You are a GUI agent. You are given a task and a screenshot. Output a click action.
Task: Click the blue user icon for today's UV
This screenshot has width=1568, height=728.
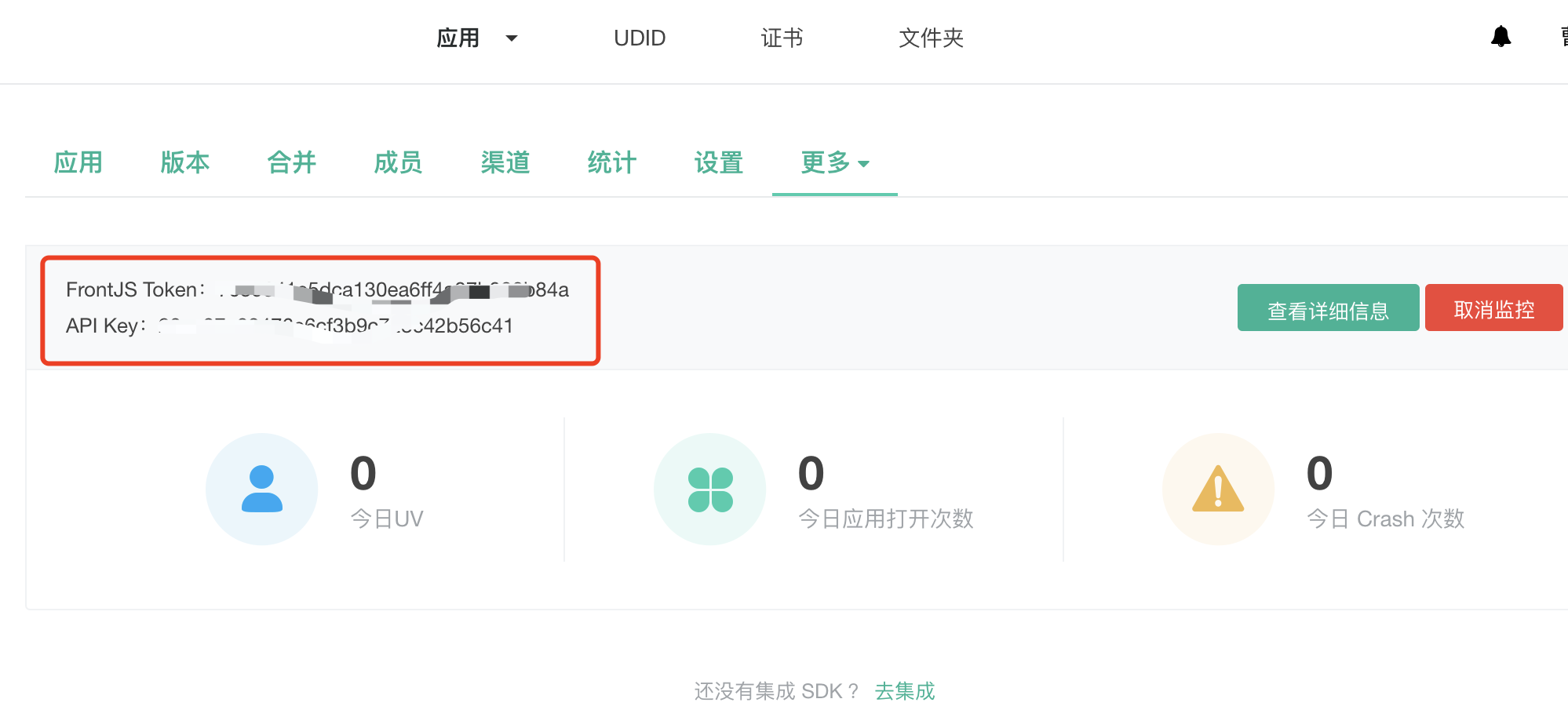pyautogui.click(x=261, y=489)
